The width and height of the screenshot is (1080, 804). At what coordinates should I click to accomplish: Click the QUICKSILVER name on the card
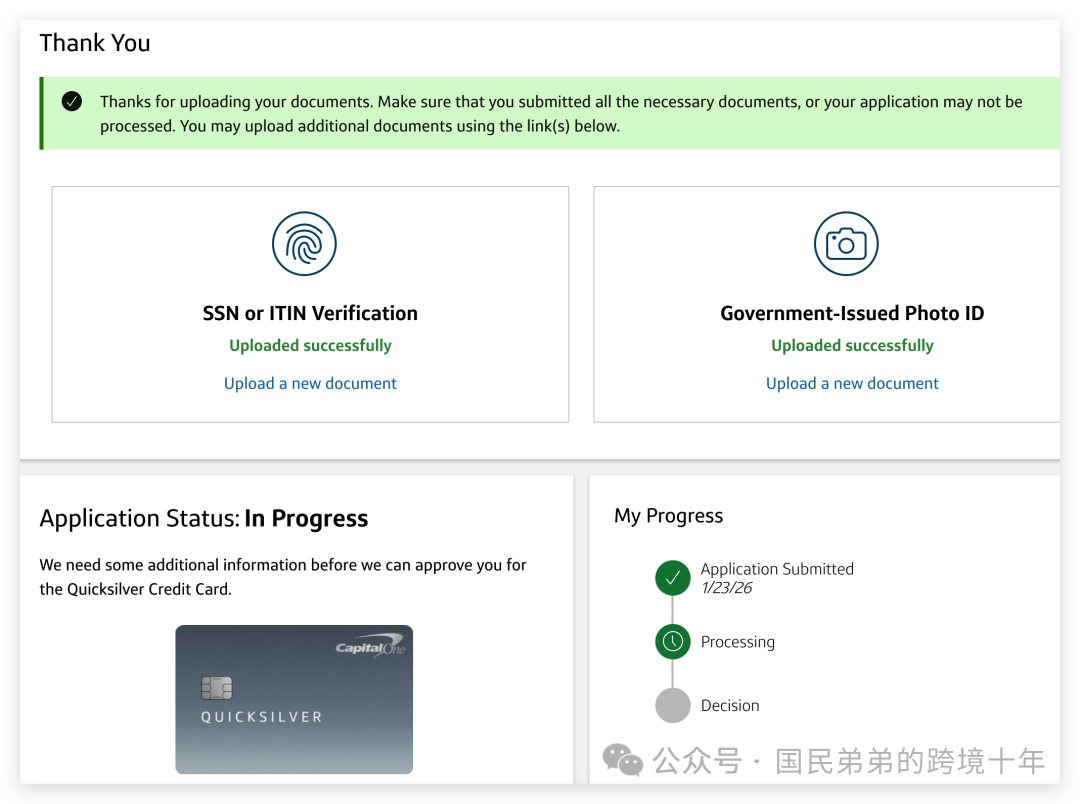(x=261, y=717)
